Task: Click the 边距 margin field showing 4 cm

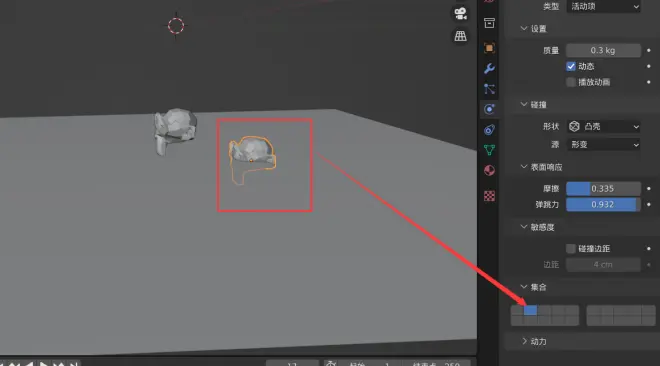Action: 604,265
